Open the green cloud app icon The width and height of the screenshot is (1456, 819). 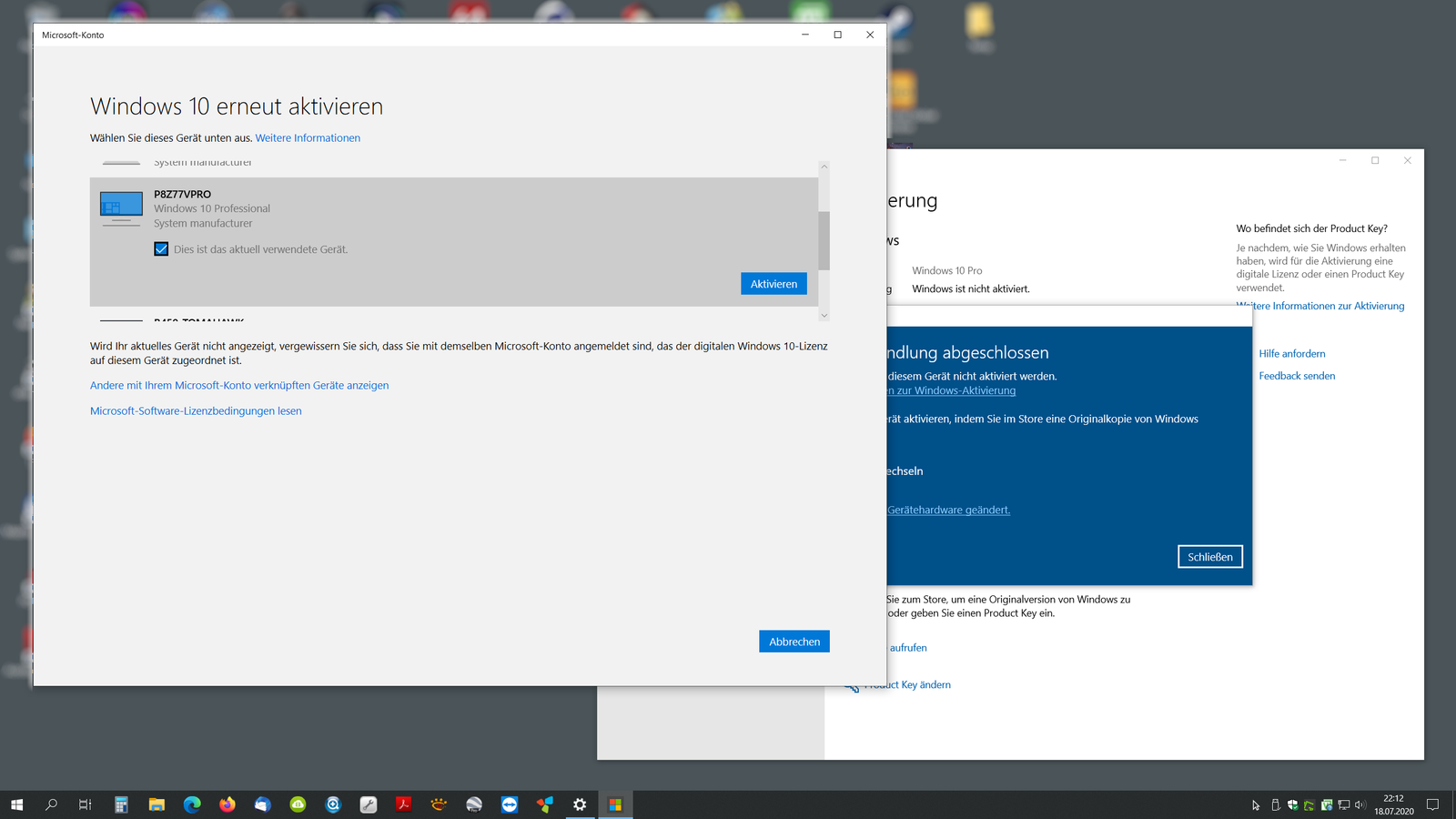coord(298,804)
